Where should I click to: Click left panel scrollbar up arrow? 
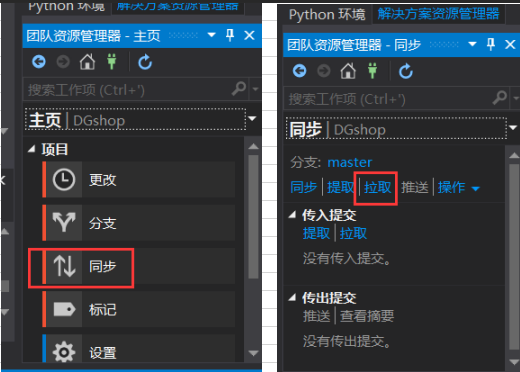pyautogui.click(x=253, y=146)
